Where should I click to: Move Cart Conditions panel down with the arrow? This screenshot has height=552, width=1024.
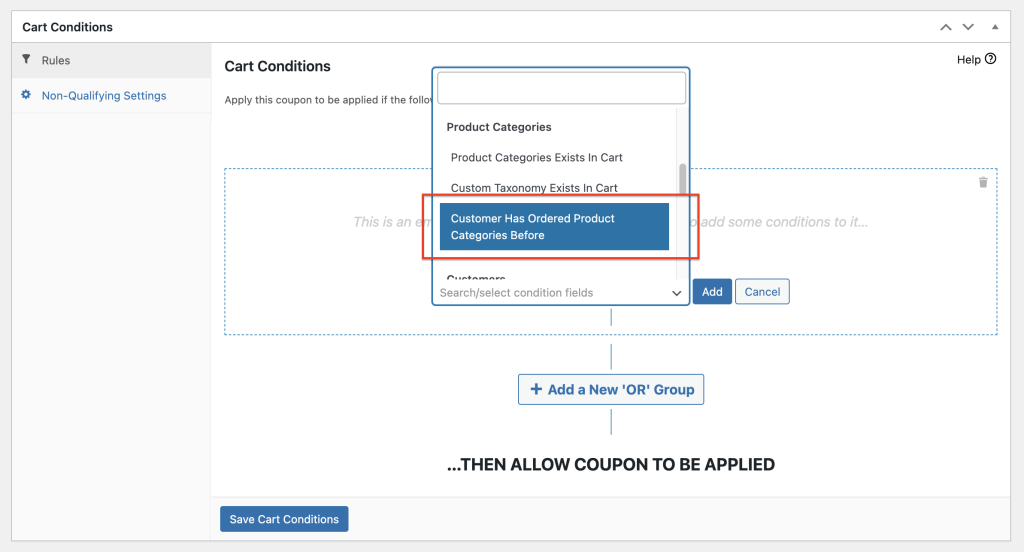pyautogui.click(x=968, y=27)
